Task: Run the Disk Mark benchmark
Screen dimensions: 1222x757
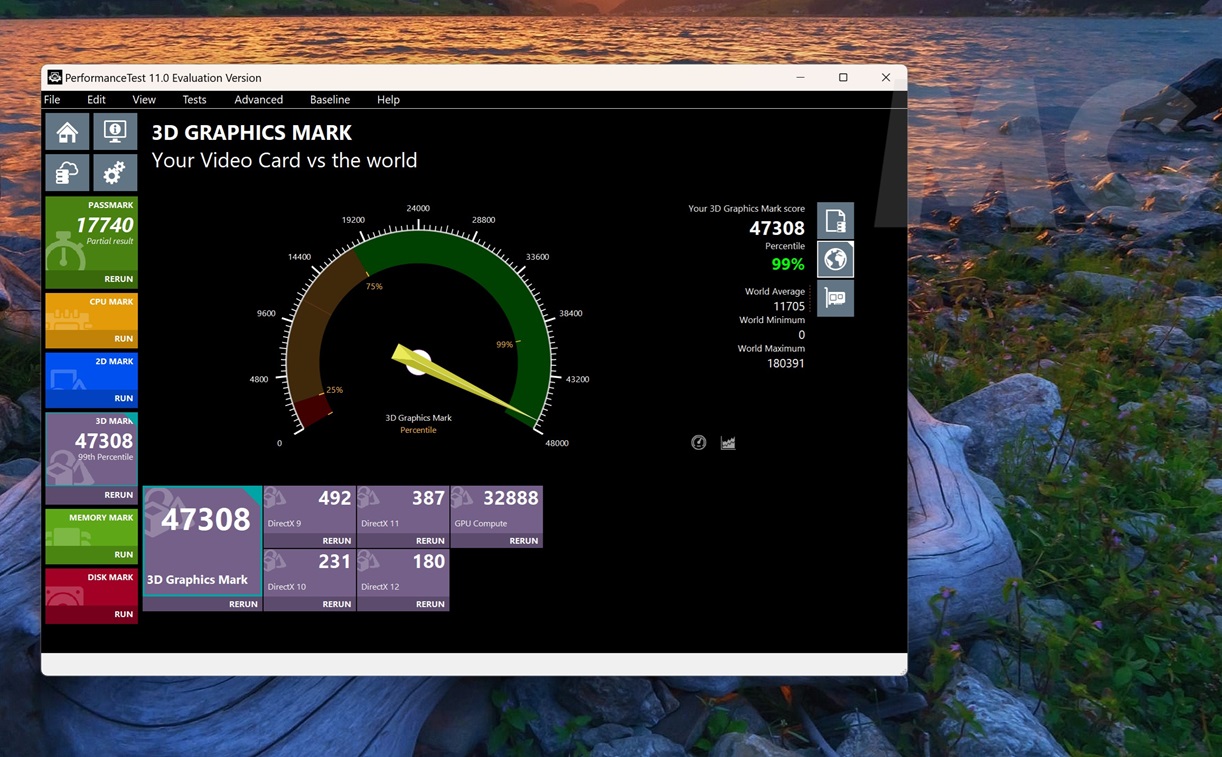Action: (x=123, y=614)
